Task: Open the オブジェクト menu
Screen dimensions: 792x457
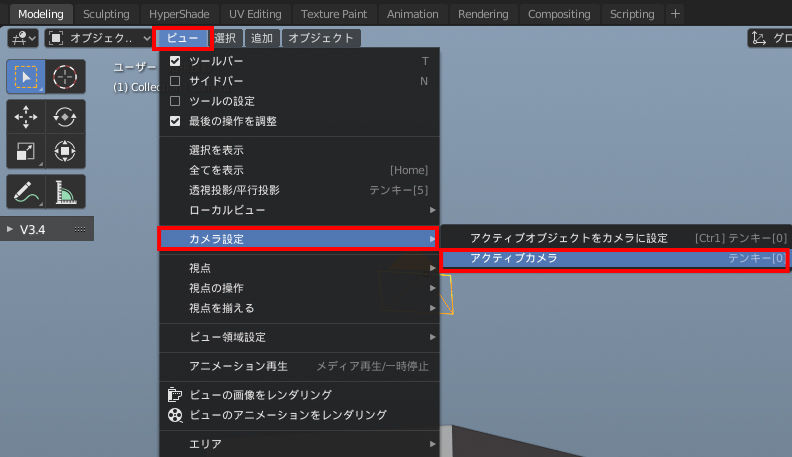Action: [321, 38]
